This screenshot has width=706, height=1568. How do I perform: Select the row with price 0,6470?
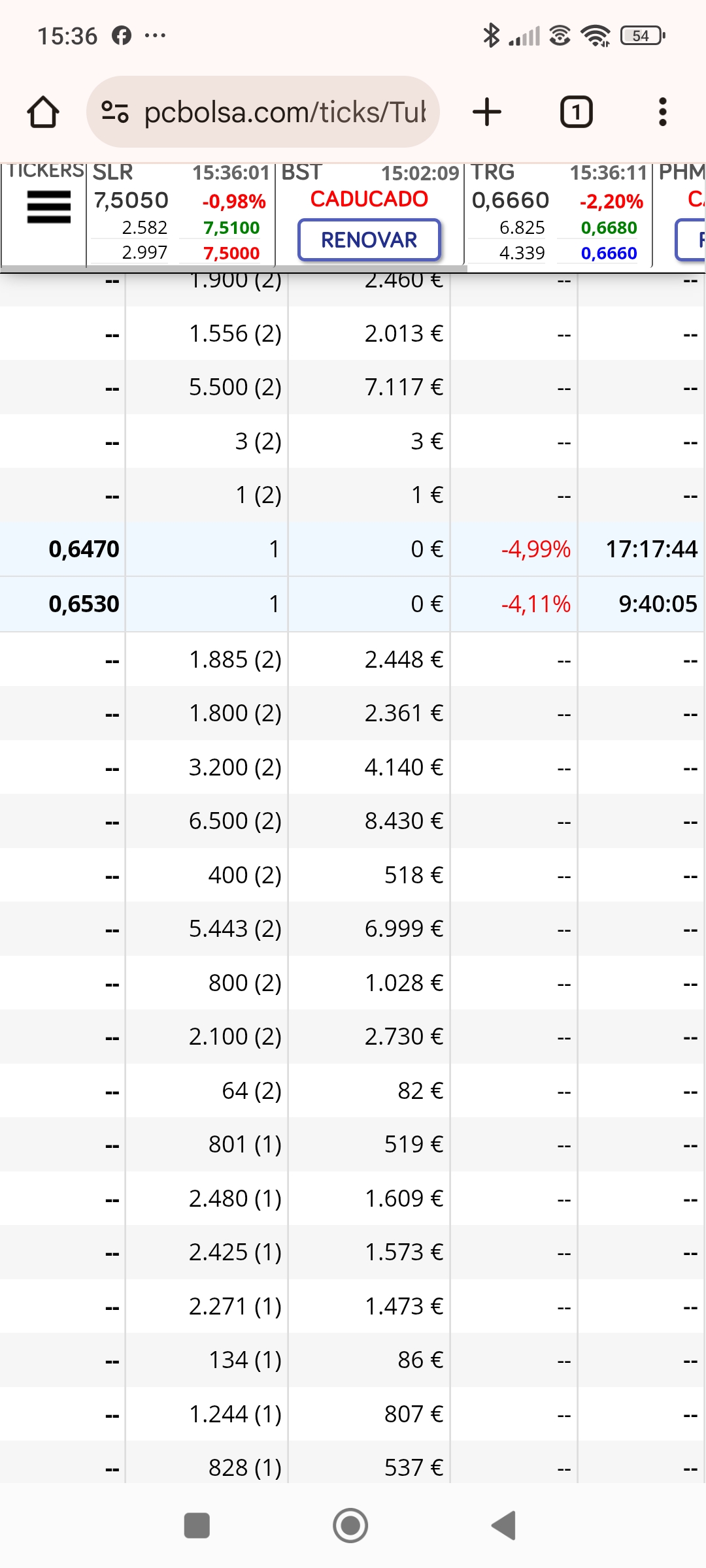[x=353, y=549]
